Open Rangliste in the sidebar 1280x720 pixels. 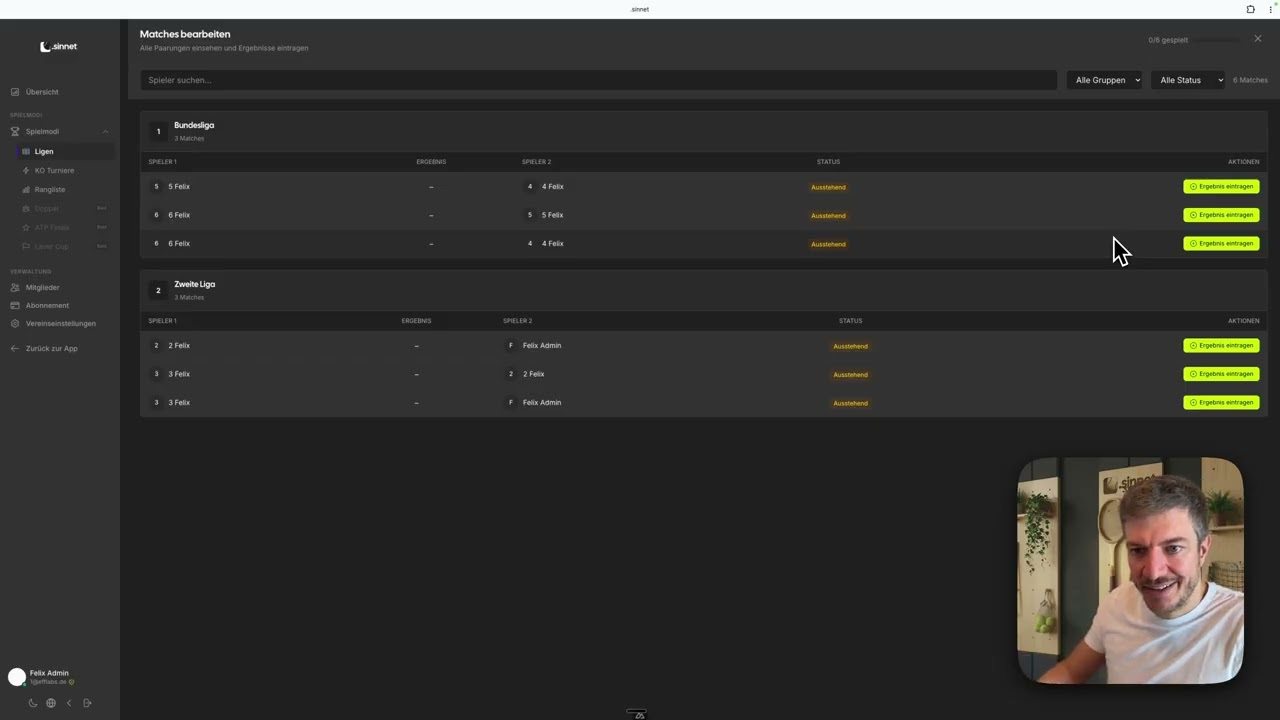click(50, 189)
